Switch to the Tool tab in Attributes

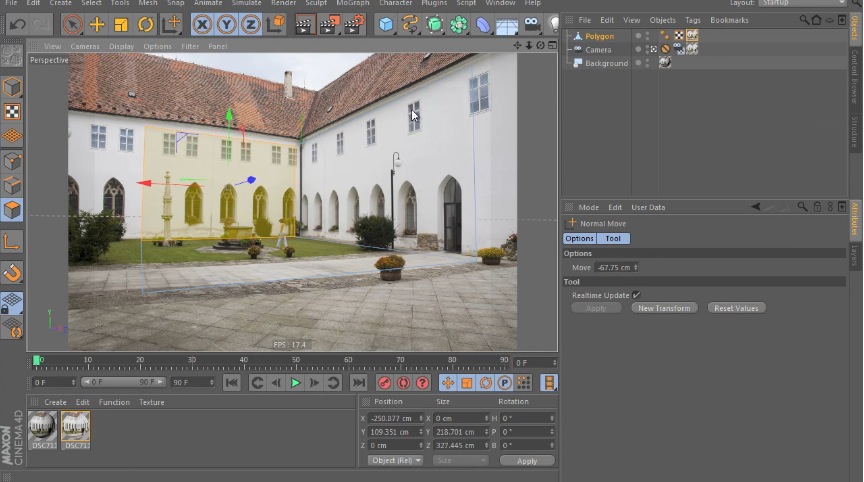(x=613, y=238)
